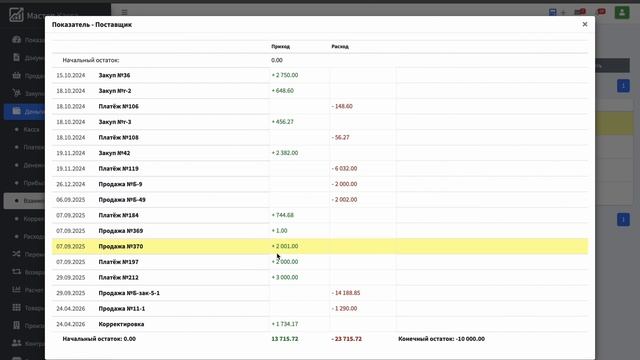Viewport: 640px width, 360px height.
Task: Open document Платёж №212
Action: click(x=118, y=277)
